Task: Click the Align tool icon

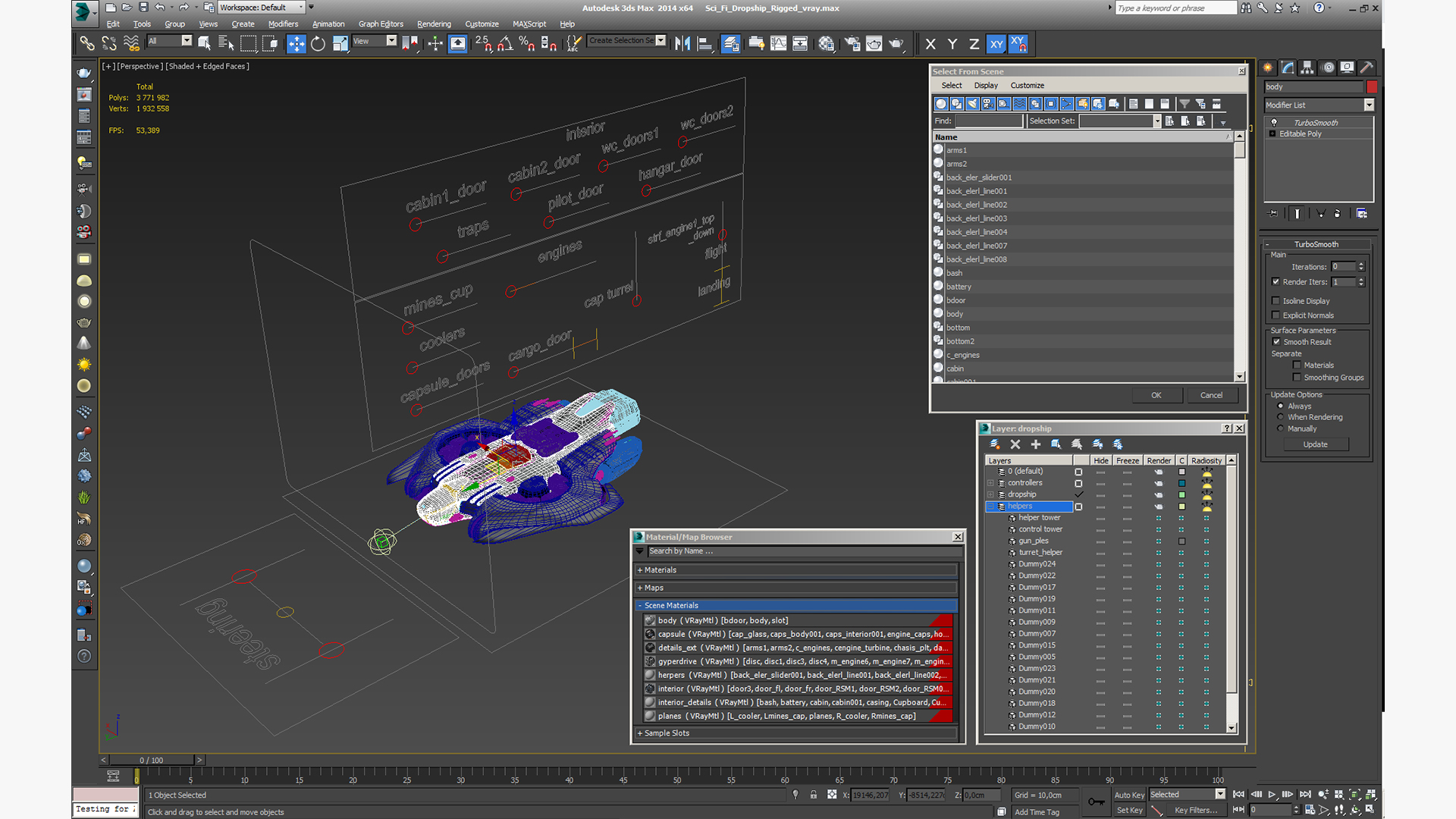Action: pos(704,44)
